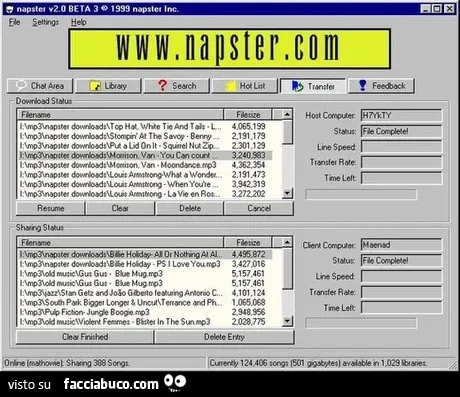Select 'Billie Holiday- All Or Nothing At Al' row
The width and height of the screenshot is (460, 397).
[x=145, y=254]
